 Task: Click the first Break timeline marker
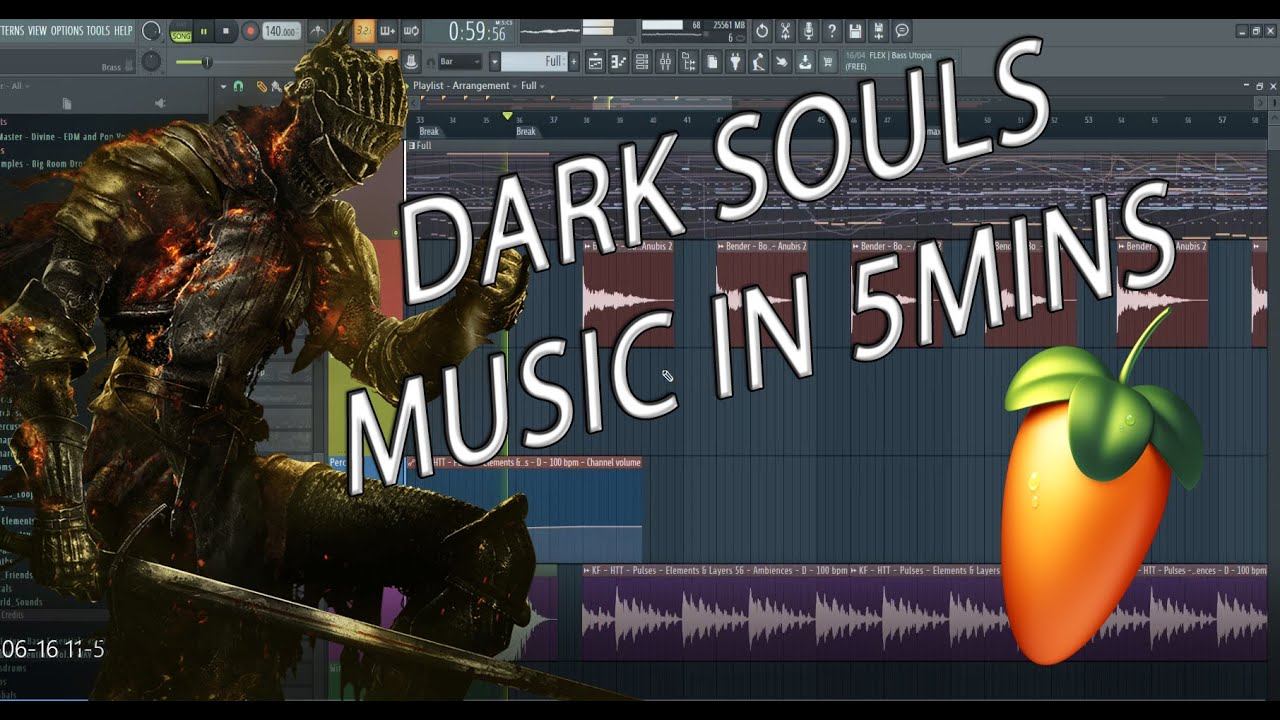(x=429, y=131)
